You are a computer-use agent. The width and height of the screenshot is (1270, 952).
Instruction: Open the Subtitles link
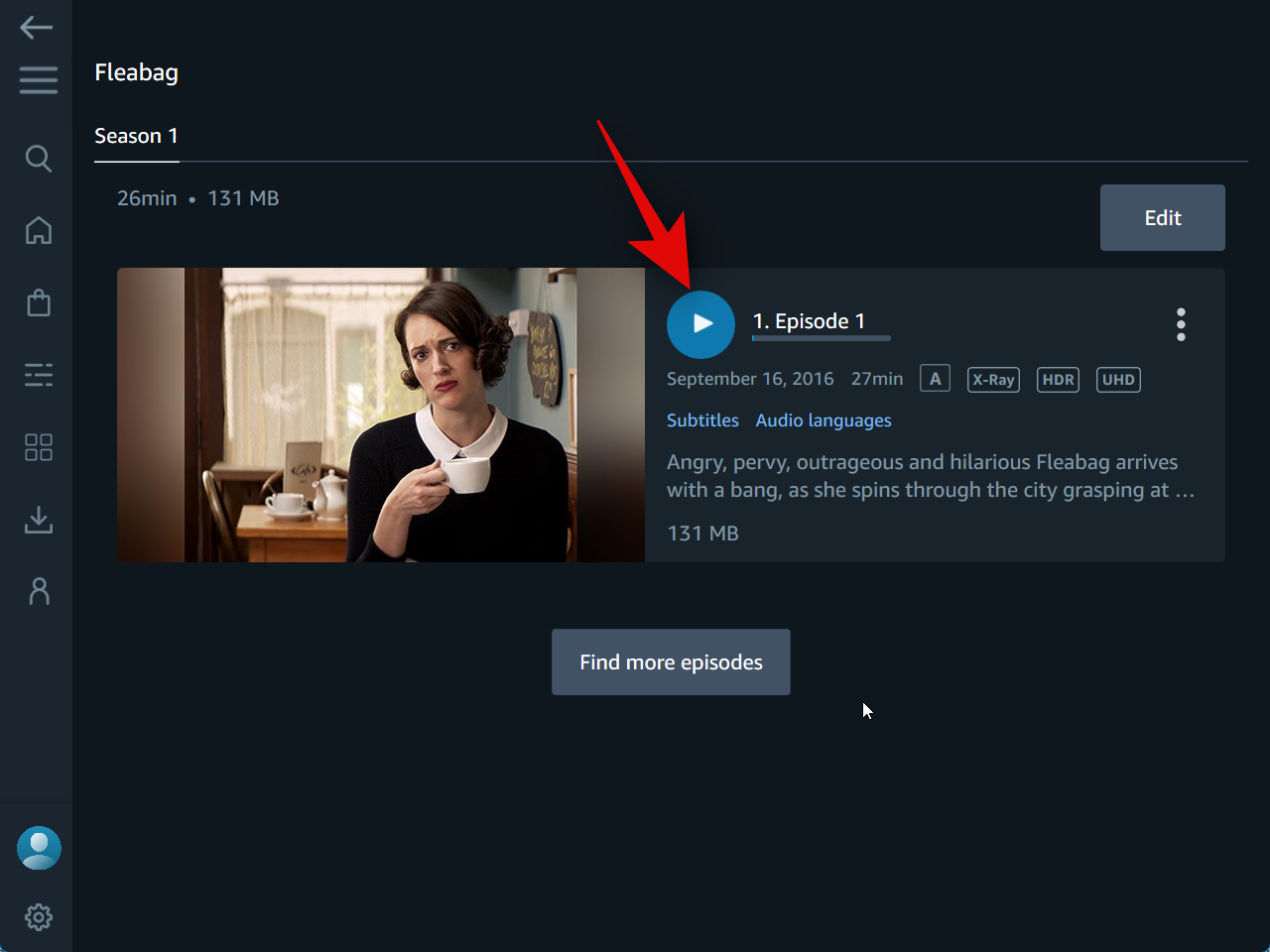[x=702, y=420]
